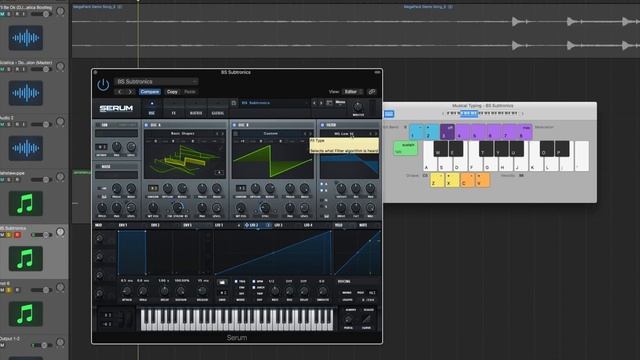
Task: Open Serum's Menu dropdown
Action: (x=340, y=102)
